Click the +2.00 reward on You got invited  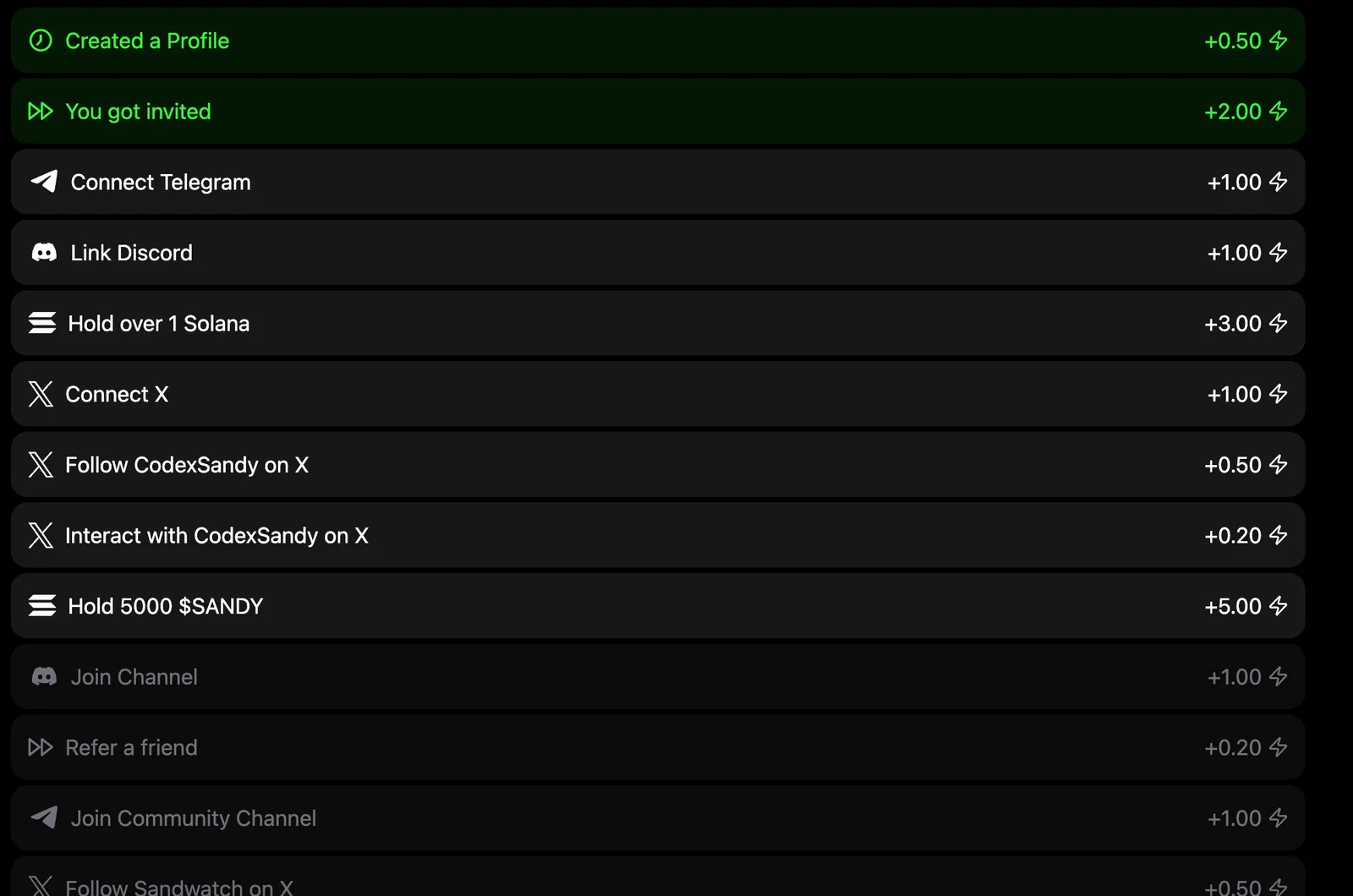tap(1233, 112)
